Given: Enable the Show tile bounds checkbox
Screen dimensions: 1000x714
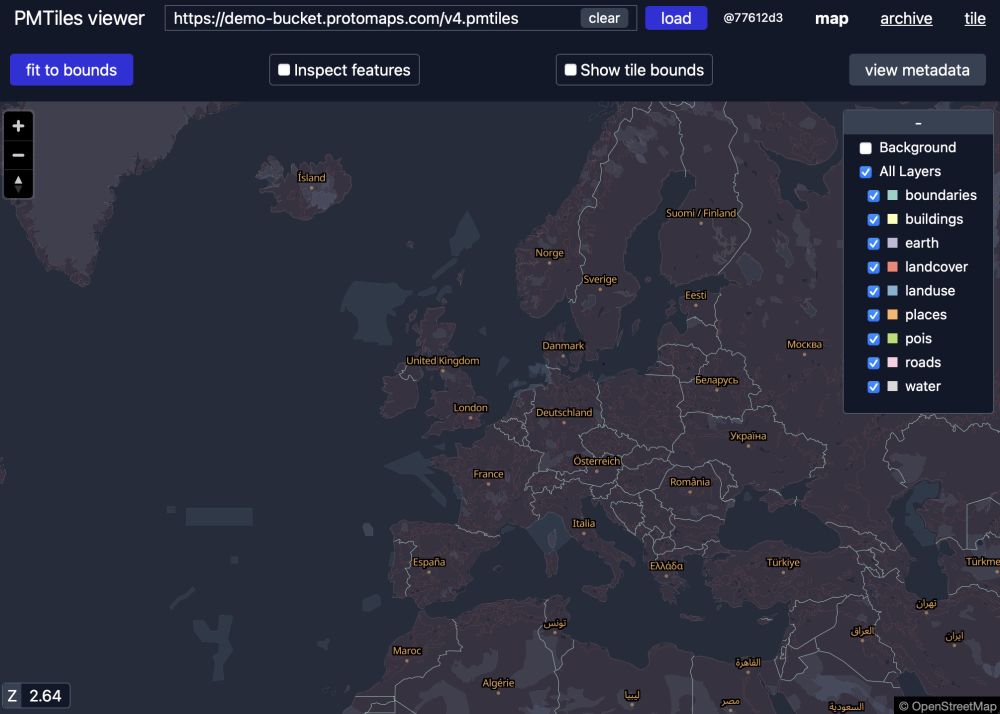Looking at the screenshot, I should pyautogui.click(x=571, y=70).
